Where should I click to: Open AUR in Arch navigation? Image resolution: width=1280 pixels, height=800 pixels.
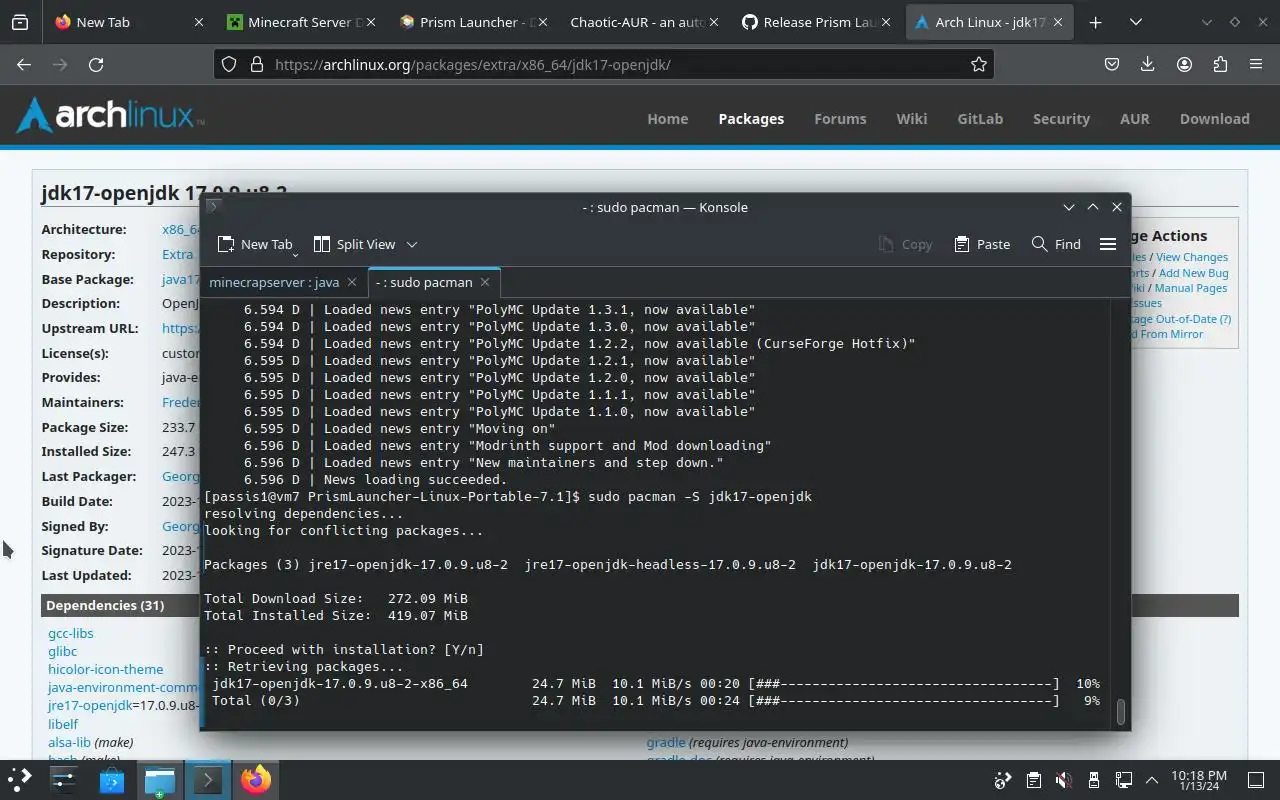[x=1134, y=118]
